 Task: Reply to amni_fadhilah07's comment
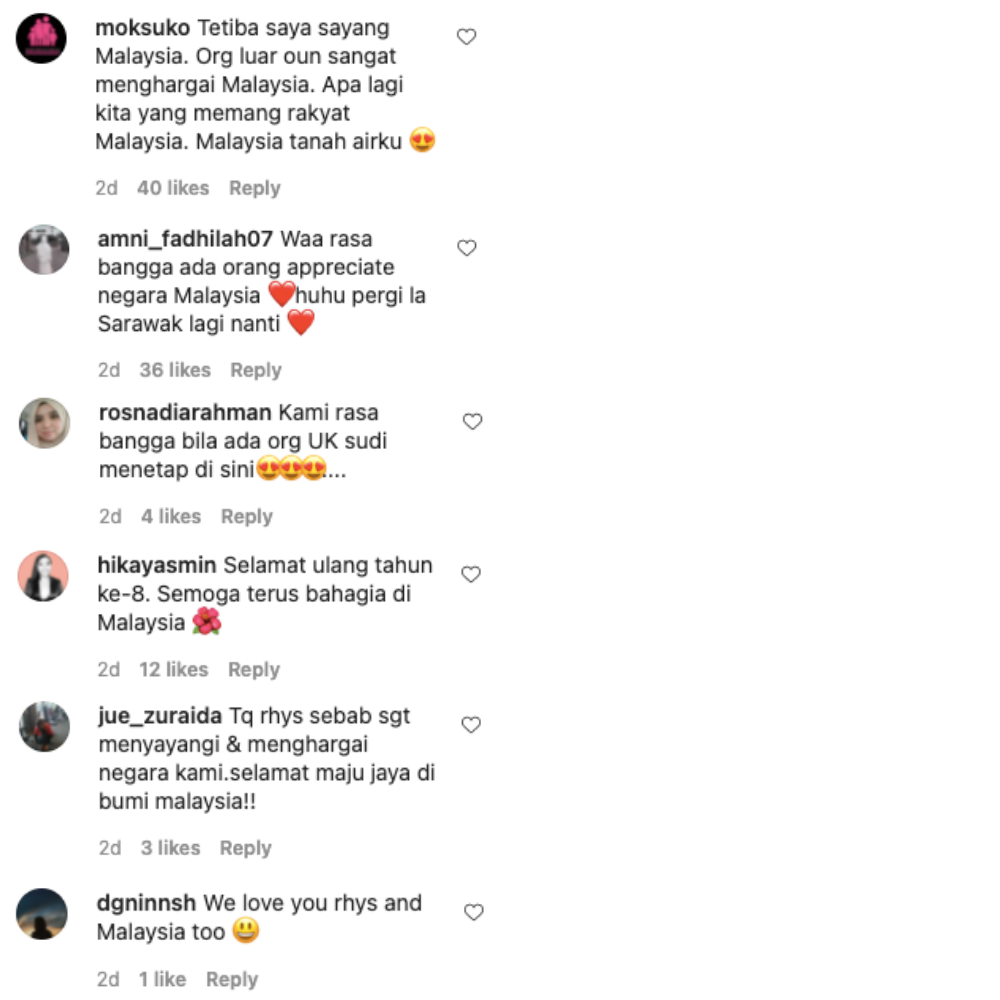point(256,370)
